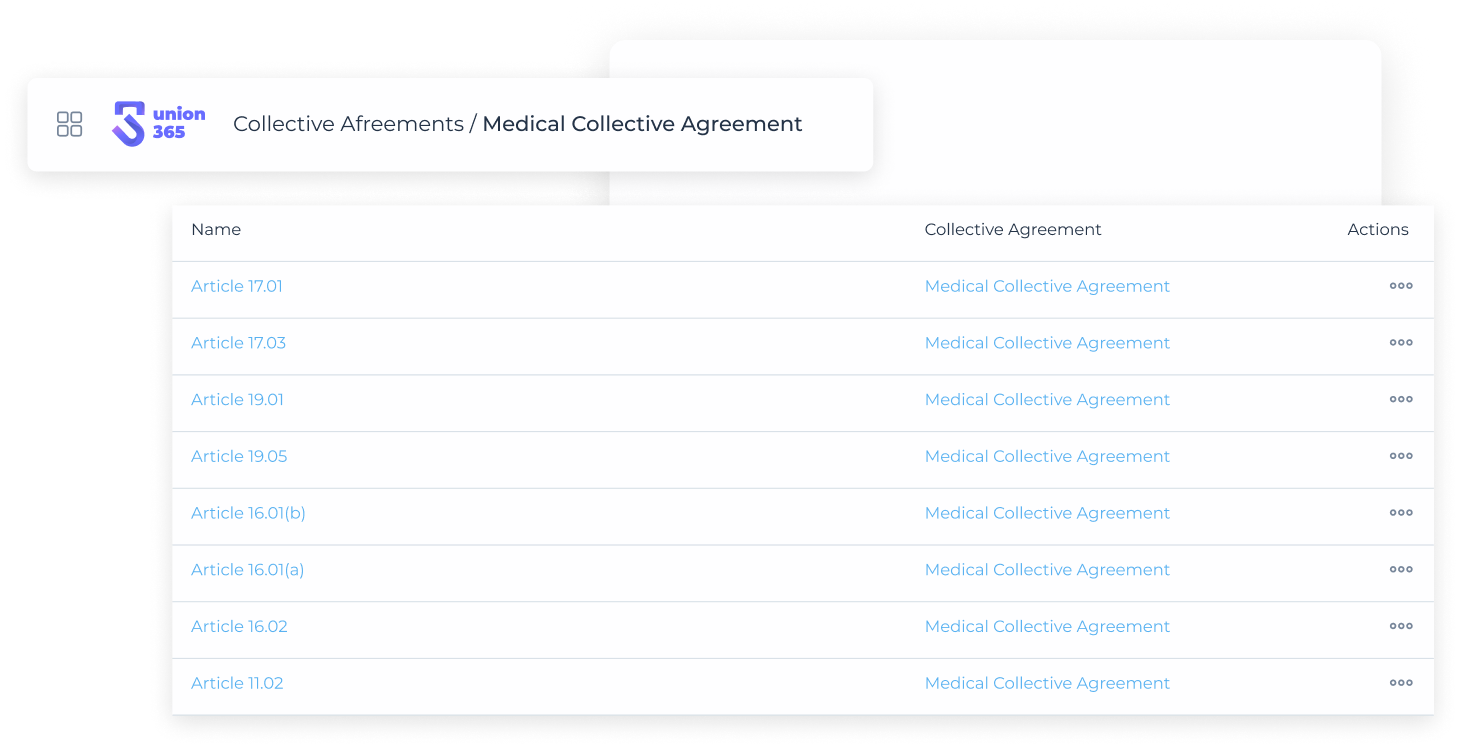The image size is (1459, 747).
Task: Open actions menu for Article 16.01(b)
Action: (x=1401, y=513)
